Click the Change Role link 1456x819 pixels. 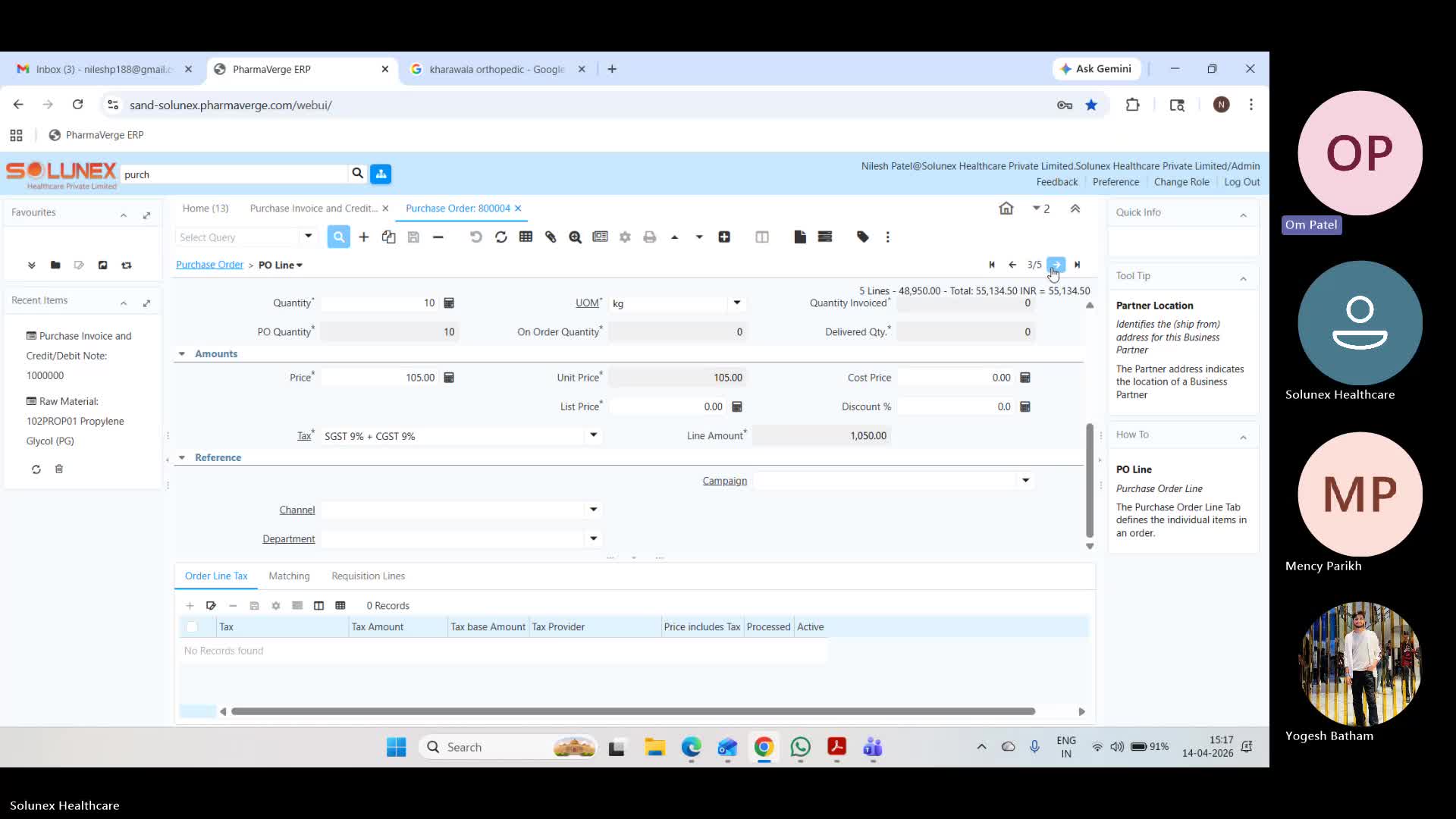coord(1181,182)
